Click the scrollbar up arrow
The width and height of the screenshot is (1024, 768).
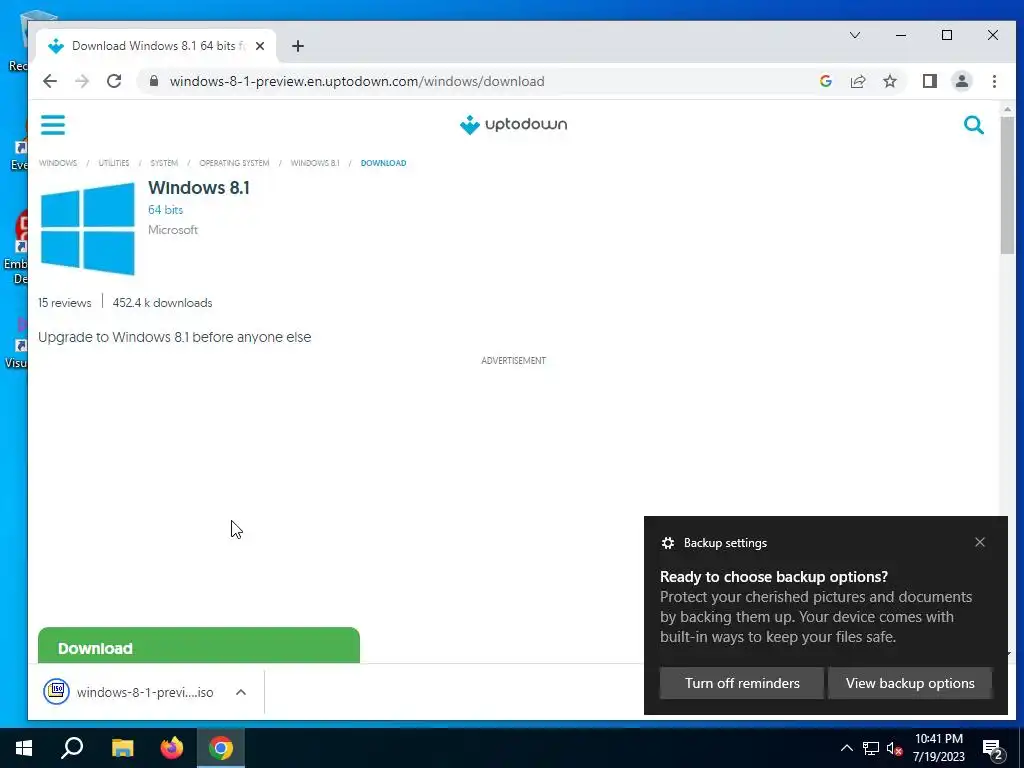click(x=1006, y=109)
